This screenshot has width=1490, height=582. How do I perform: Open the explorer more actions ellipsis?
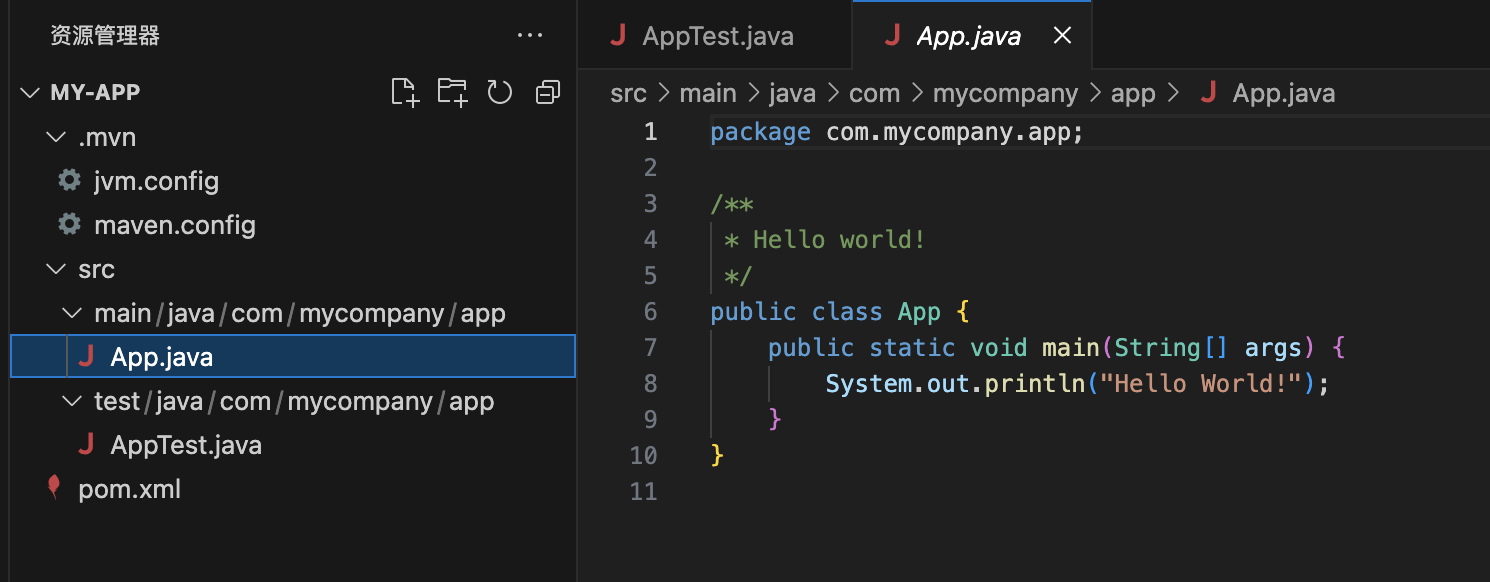[529, 36]
